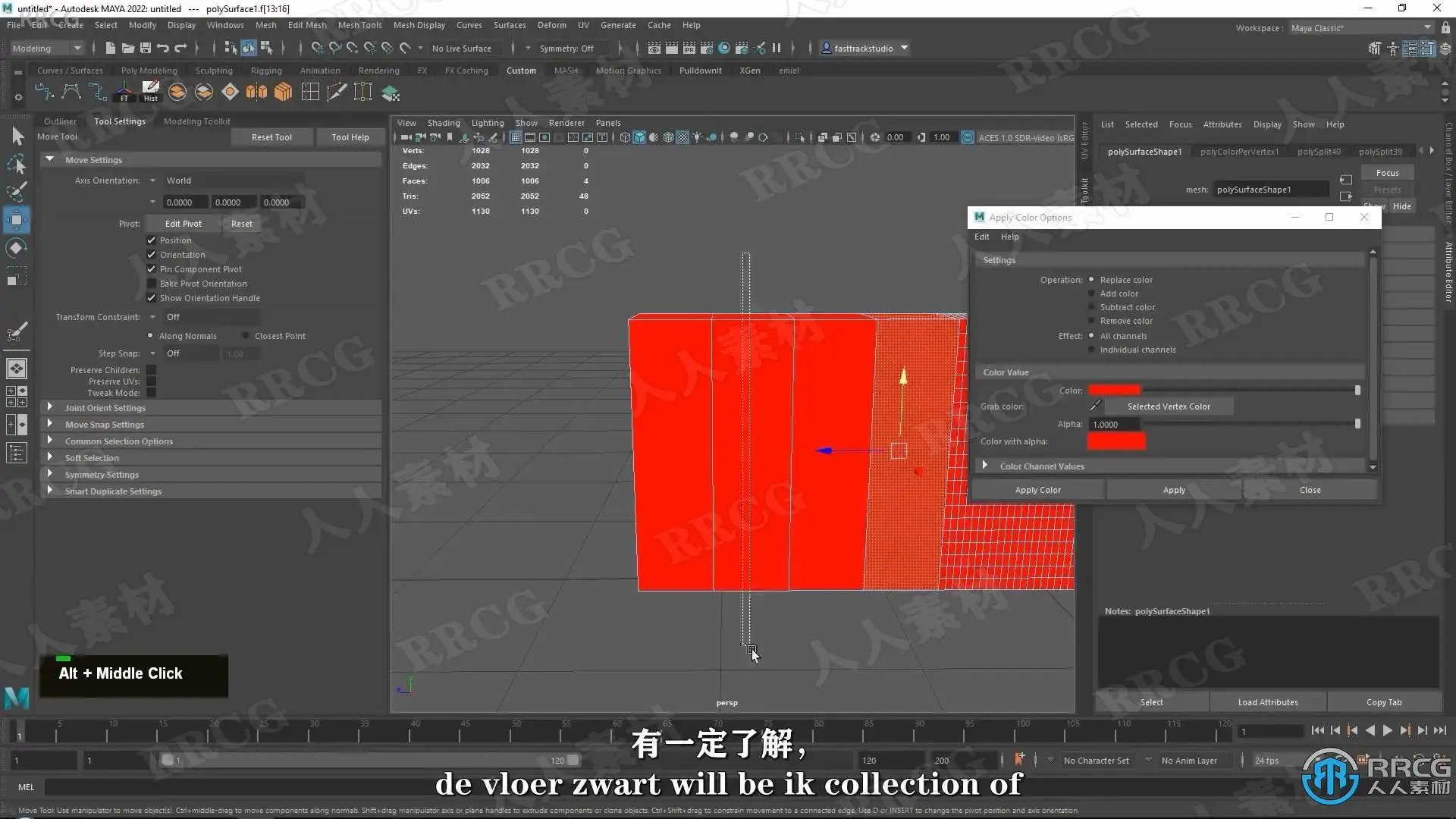Image resolution: width=1456 pixels, height=819 pixels.
Task: Click the Paint Selection tool icon
Action: [17, 191]
